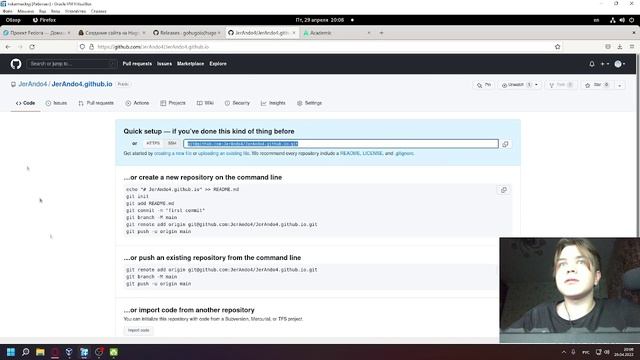Select the Code repository tab
The image size is (640, 360).
coord(25,103)
